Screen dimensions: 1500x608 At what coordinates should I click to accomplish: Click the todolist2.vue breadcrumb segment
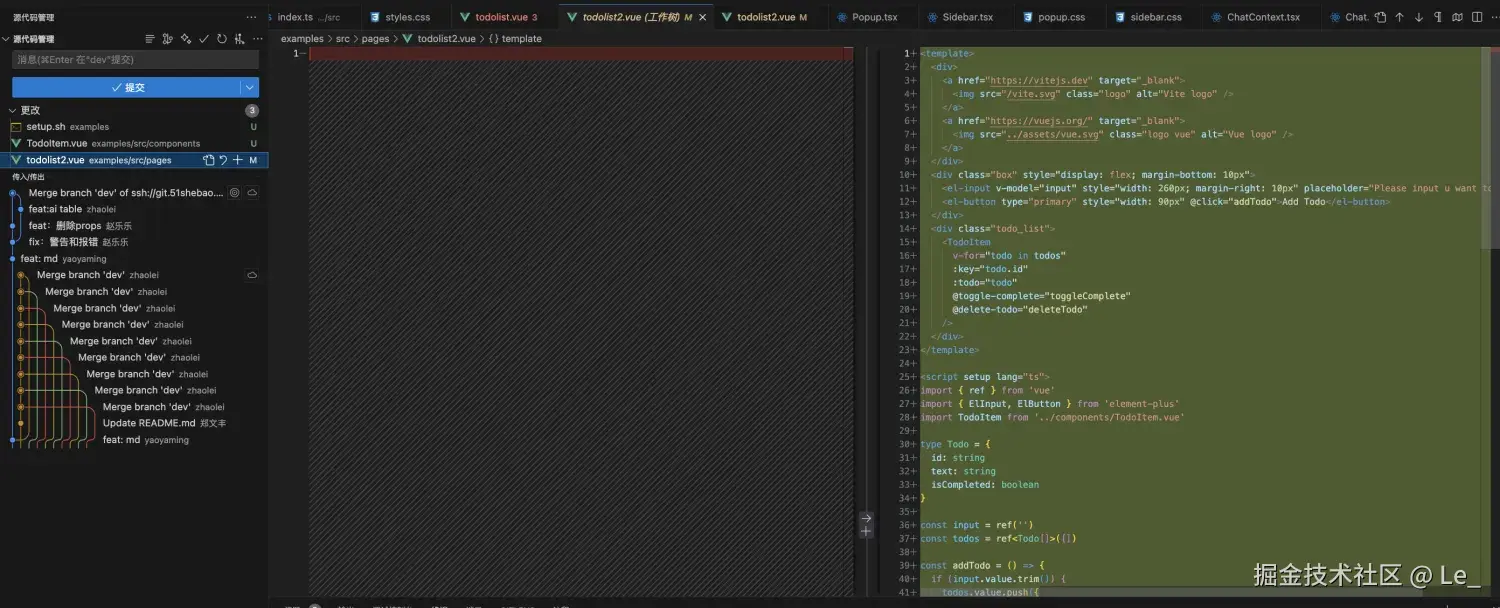point(439,39)
